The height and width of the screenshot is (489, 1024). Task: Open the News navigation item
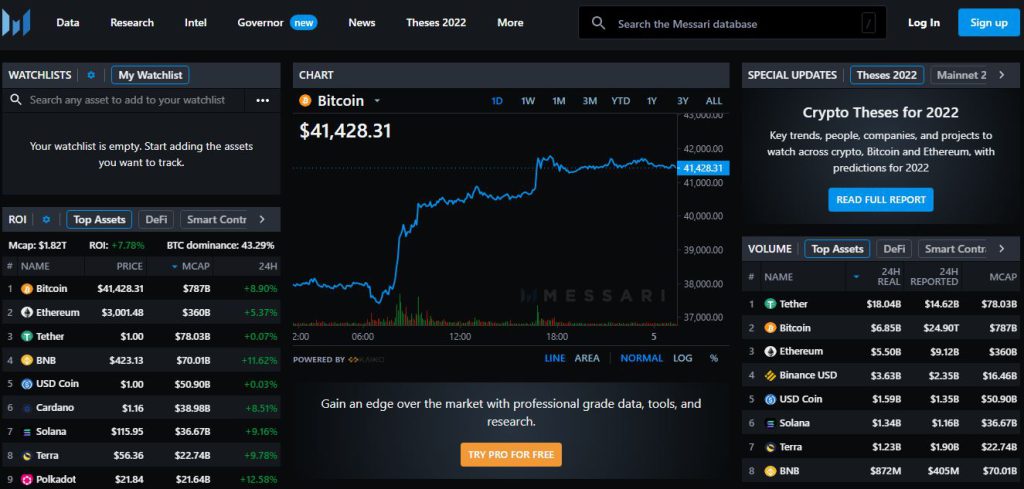(x=362, y=23)
